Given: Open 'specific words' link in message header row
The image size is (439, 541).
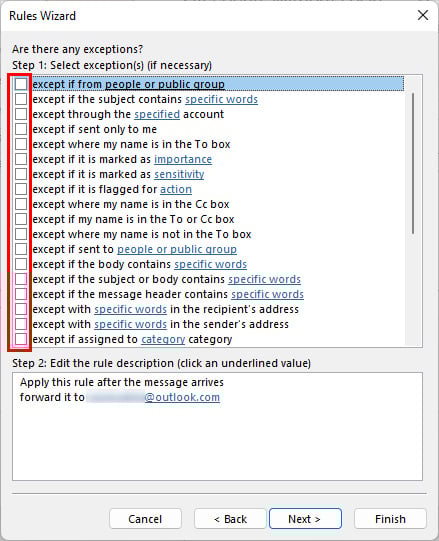Looking at the screenshot, I should coord(267,294).
